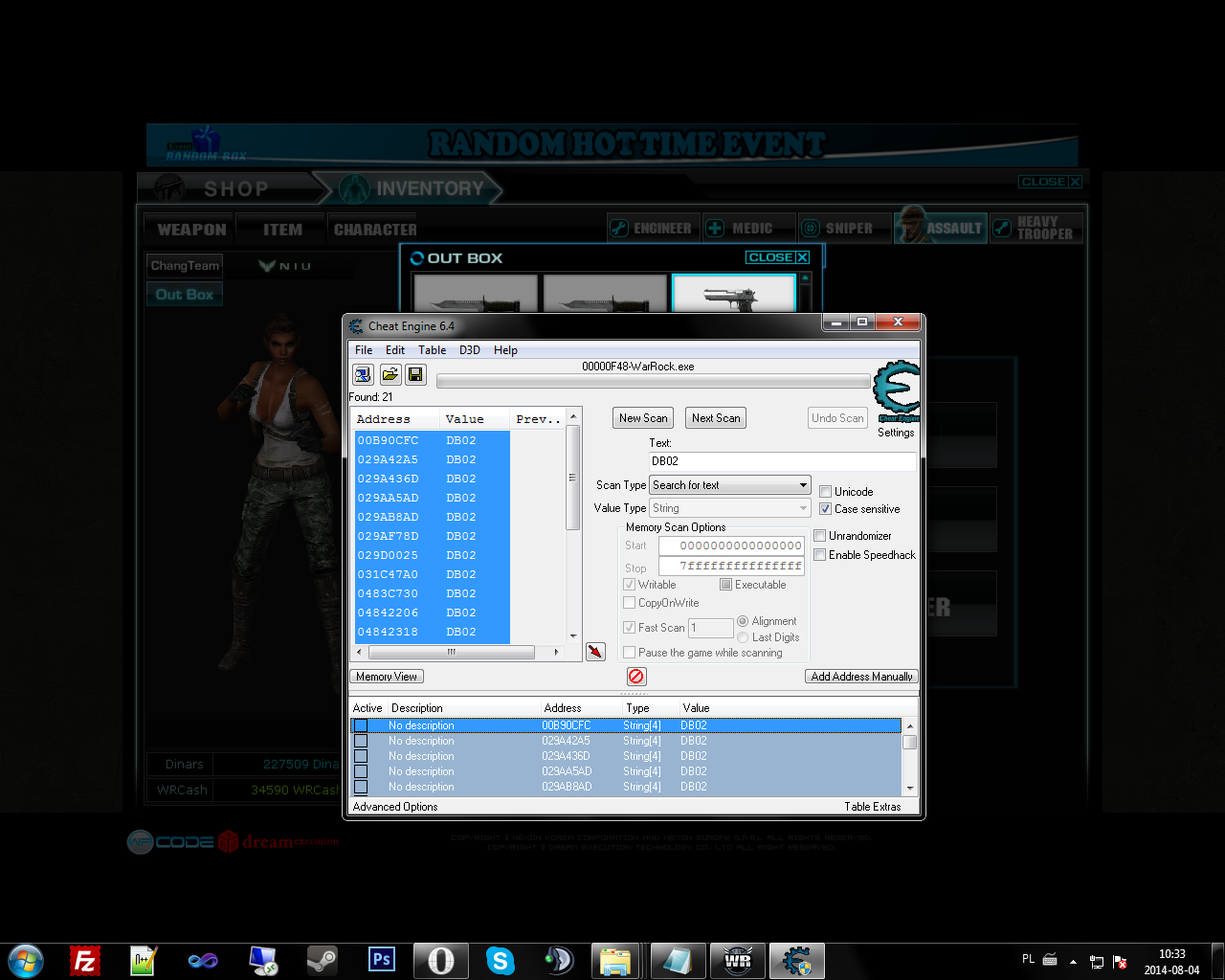Open the Table menu
Viewport: 1225px width, 980px height.
tap(433, 350)
